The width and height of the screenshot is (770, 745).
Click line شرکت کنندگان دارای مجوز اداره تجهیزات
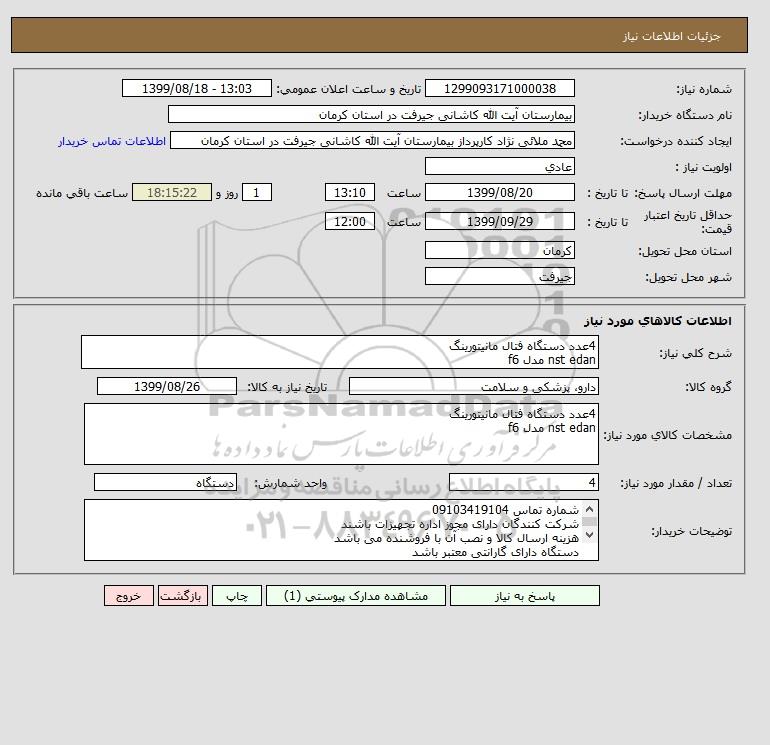point(460,524)
